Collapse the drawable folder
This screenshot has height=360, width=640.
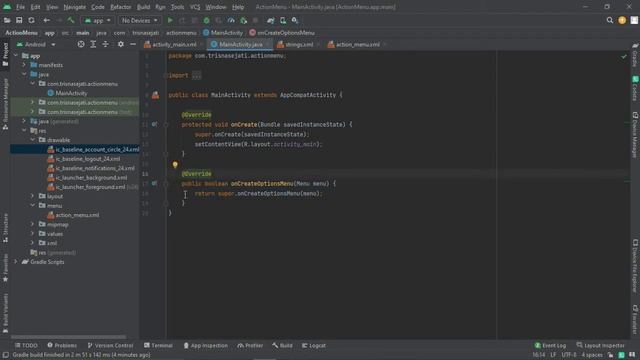pos(33,140)
